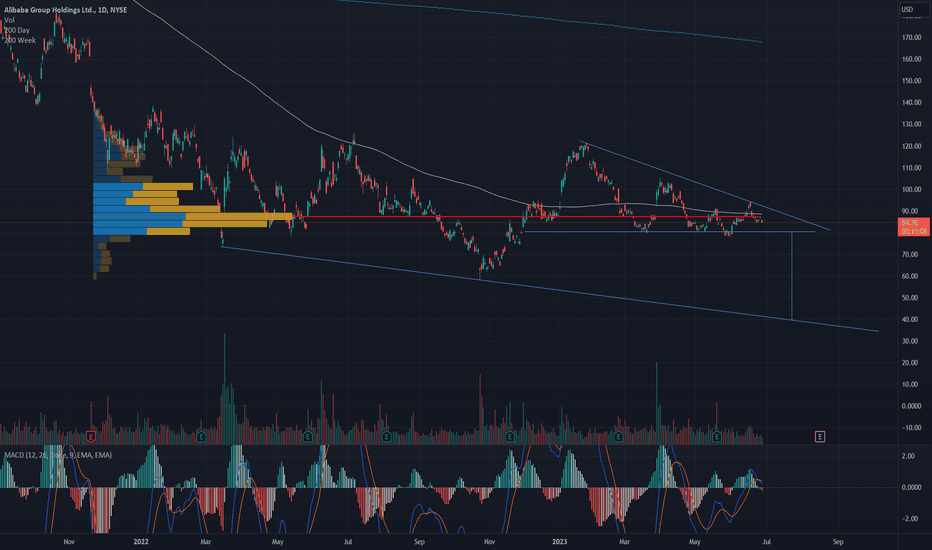The image size is (932, 550).
Task: Select the 200 Day indicator legend
Action: coord(17,30)
